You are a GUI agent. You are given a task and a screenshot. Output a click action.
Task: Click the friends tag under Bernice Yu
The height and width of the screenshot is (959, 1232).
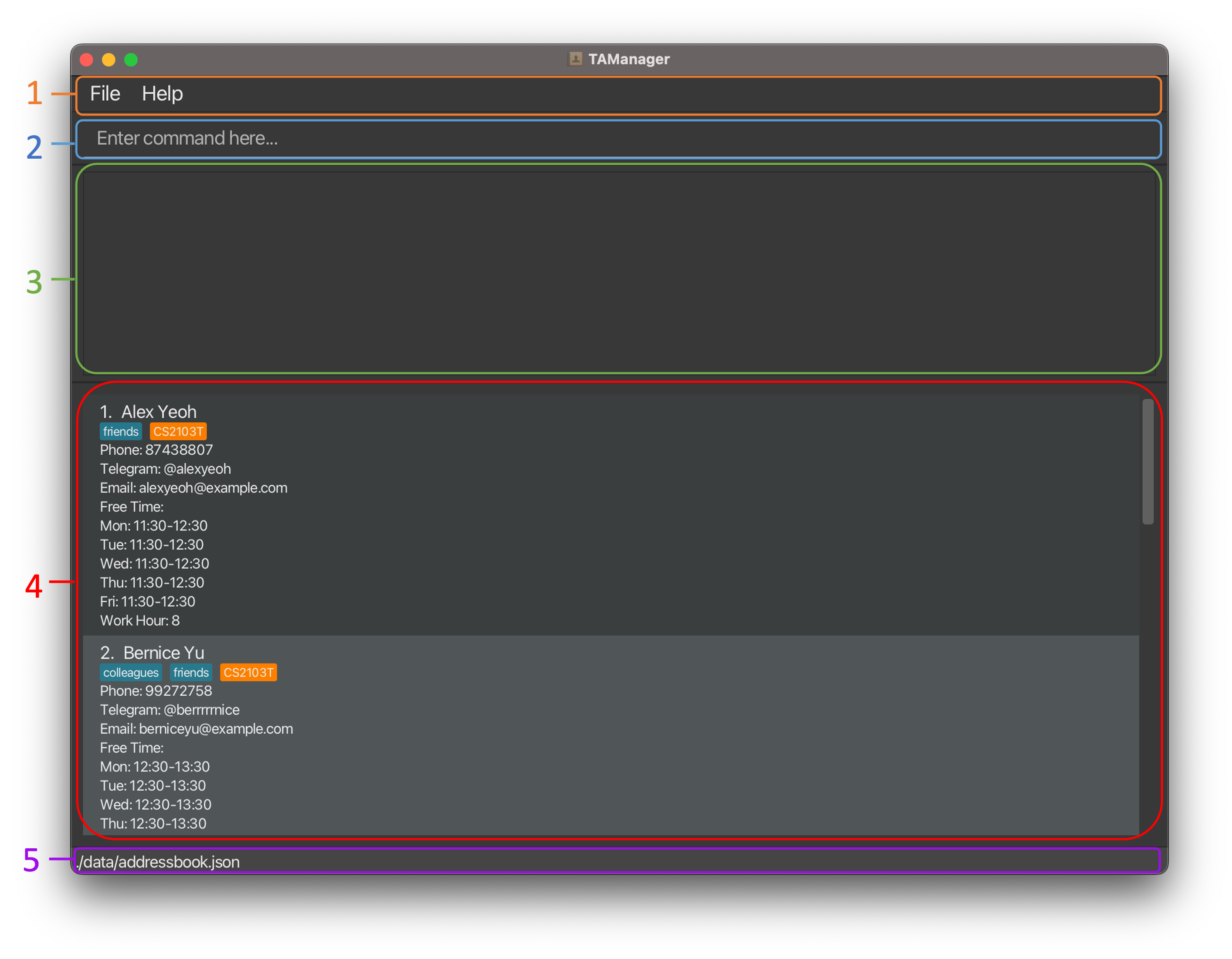coord(191,673)
